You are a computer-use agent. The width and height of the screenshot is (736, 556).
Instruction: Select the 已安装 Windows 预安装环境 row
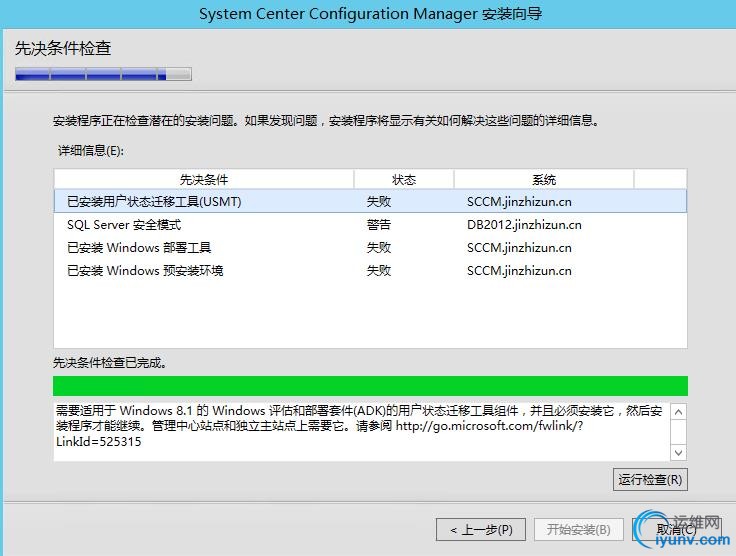point(145,270)
